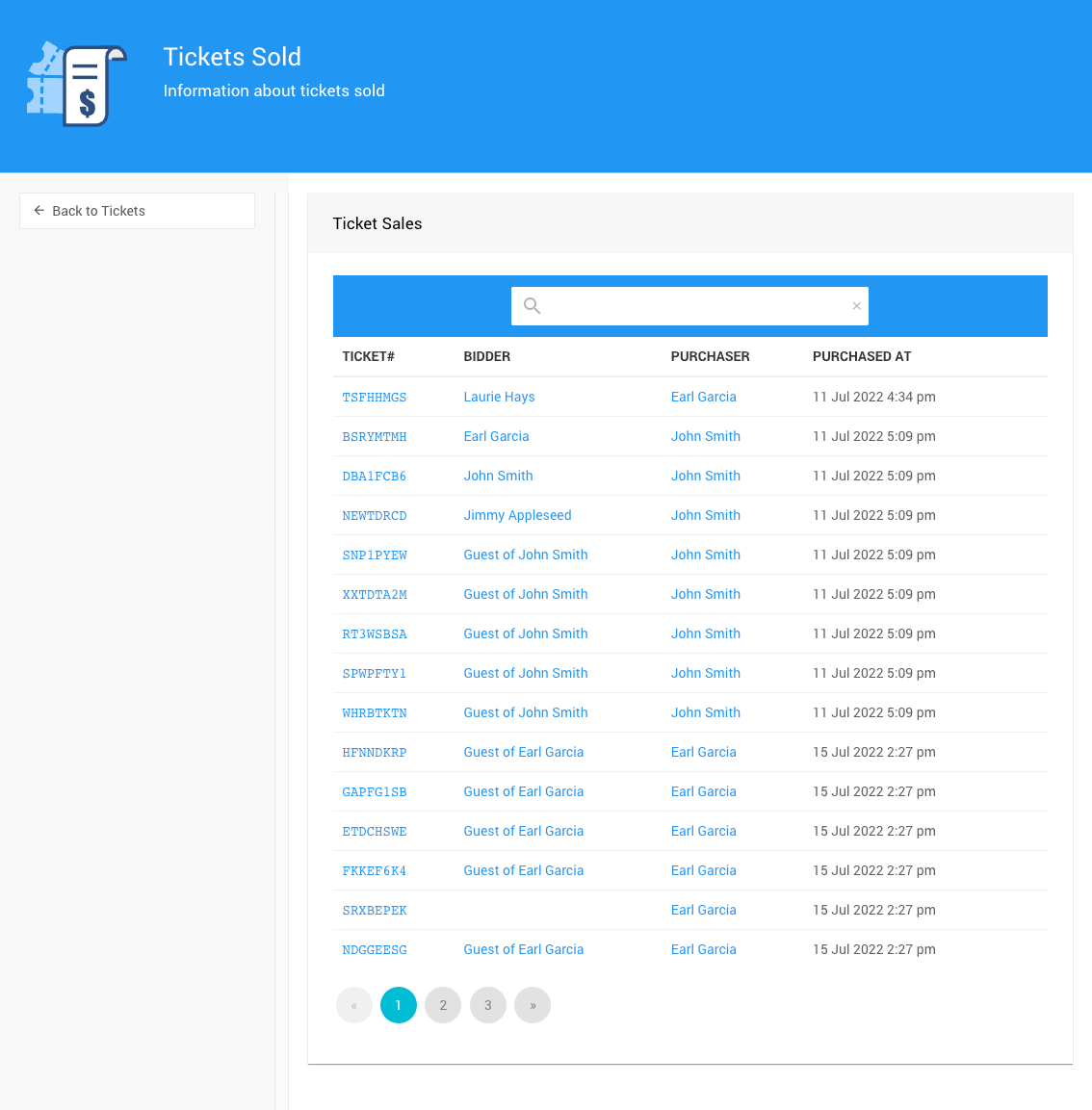Open ticket SRXBEPEK

click(375, 911)
